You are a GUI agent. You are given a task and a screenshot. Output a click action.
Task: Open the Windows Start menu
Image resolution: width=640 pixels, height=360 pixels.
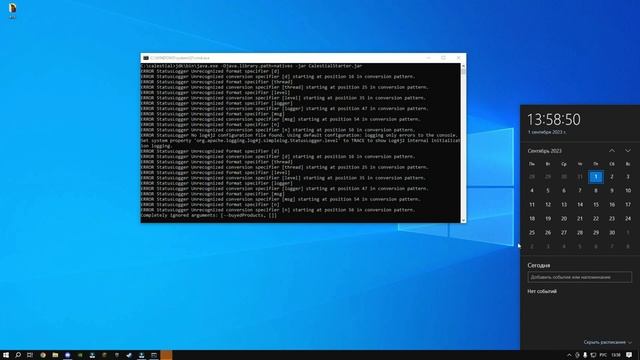6,355
